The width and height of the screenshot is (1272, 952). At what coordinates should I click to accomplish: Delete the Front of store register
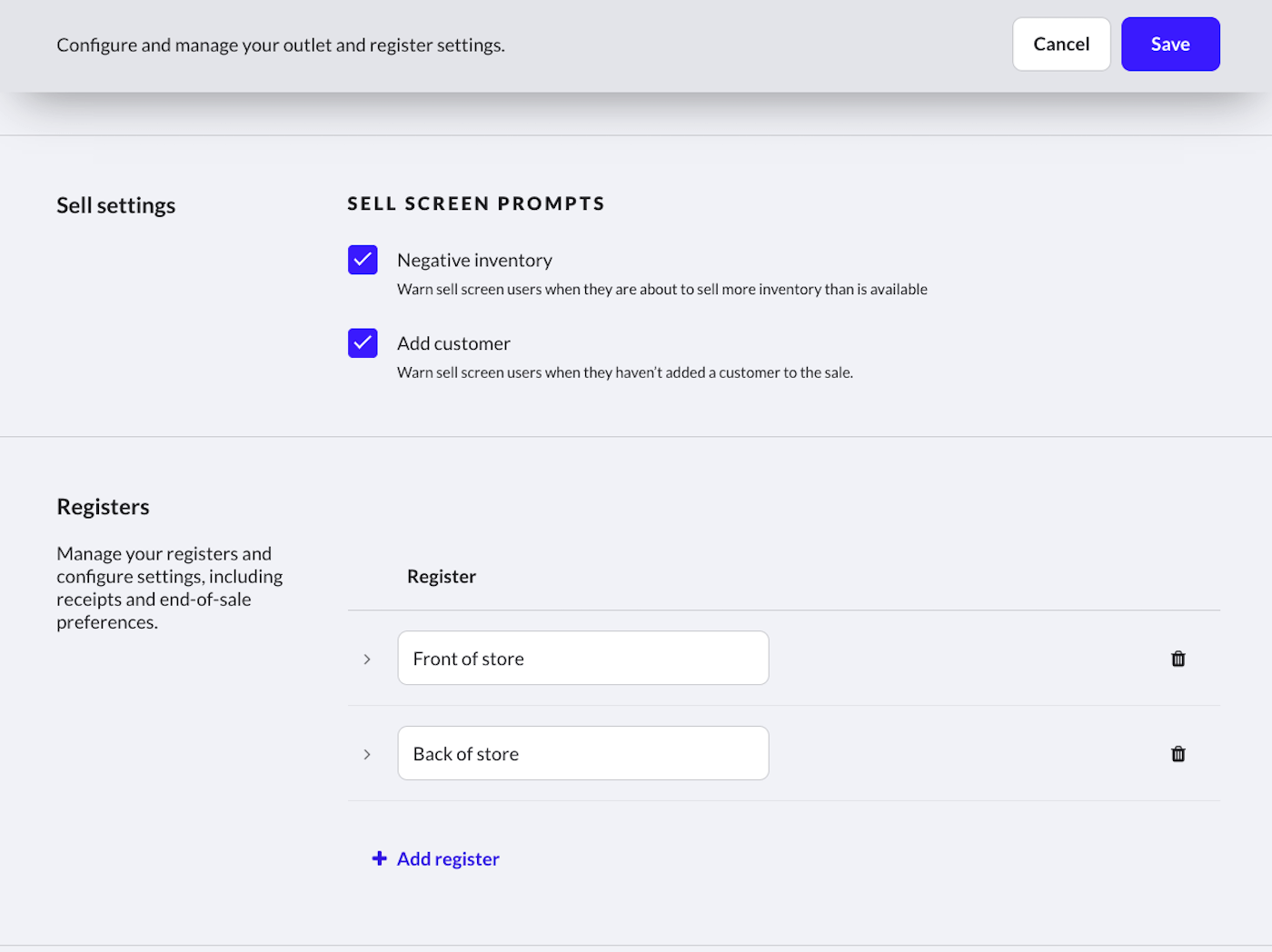pyautogui.click(x=1178, y=659)
